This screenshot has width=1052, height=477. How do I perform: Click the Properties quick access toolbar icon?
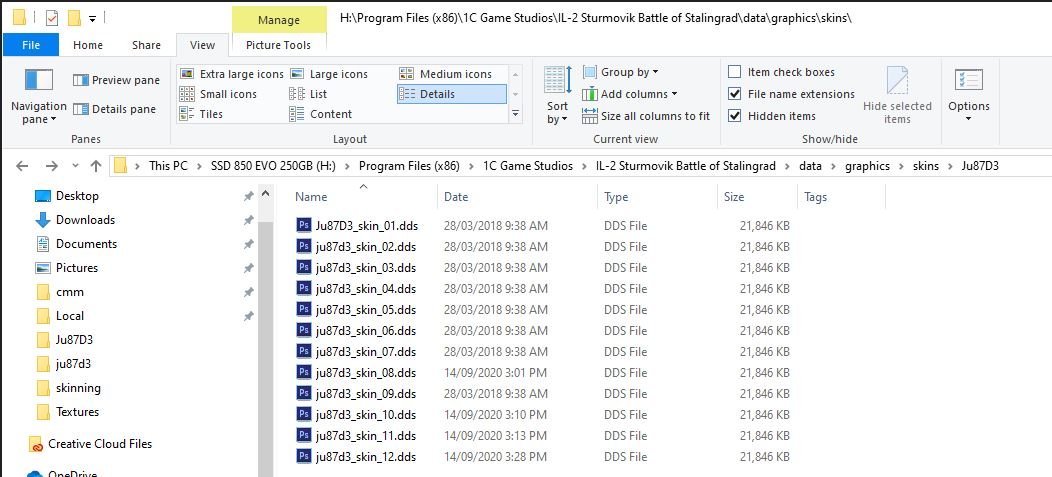52,17
